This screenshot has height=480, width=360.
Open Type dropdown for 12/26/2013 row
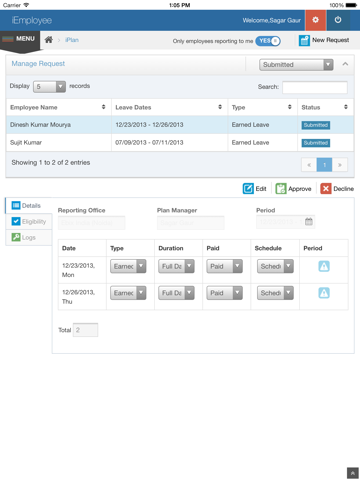(128, 293)
